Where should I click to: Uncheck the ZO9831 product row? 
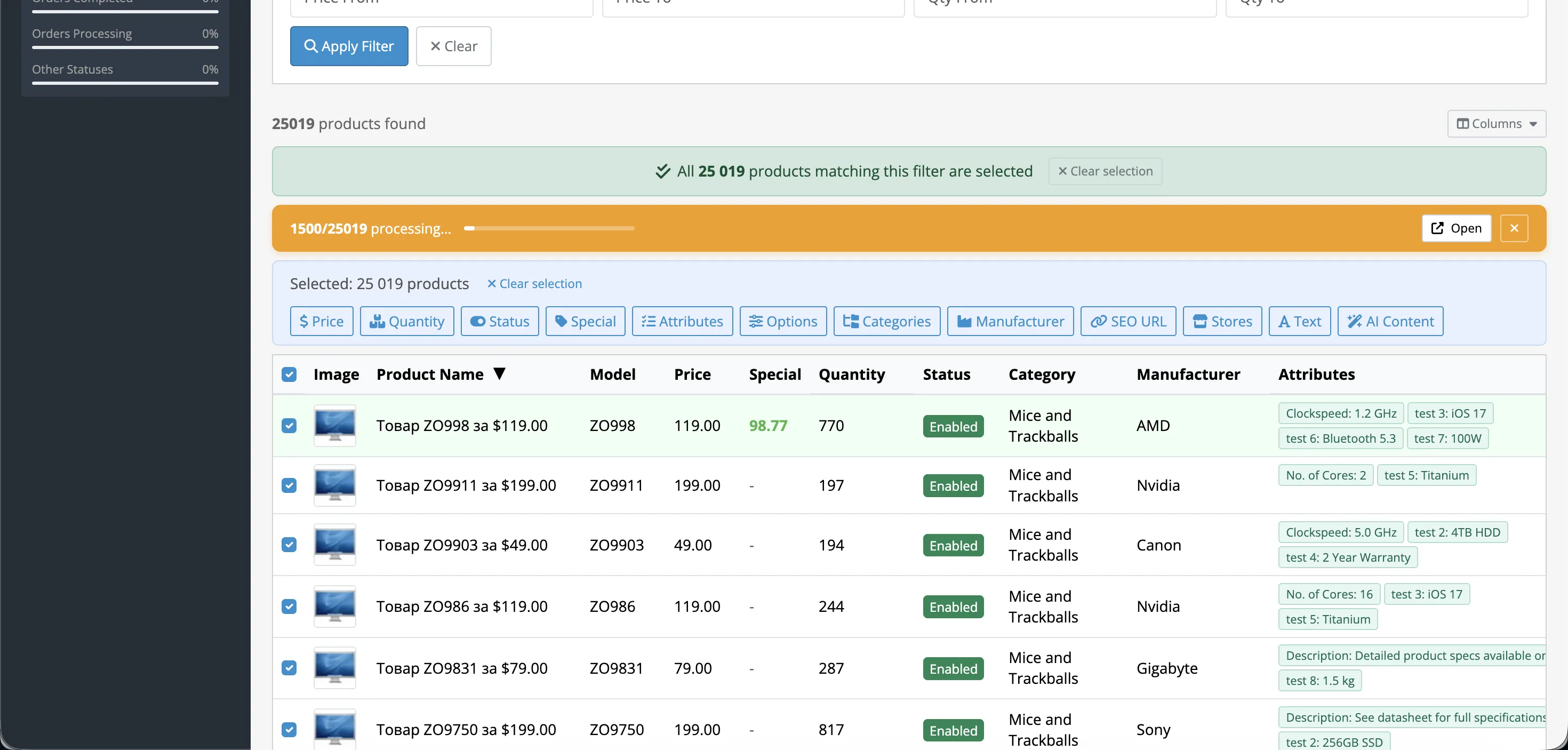[x=289, y=668]
